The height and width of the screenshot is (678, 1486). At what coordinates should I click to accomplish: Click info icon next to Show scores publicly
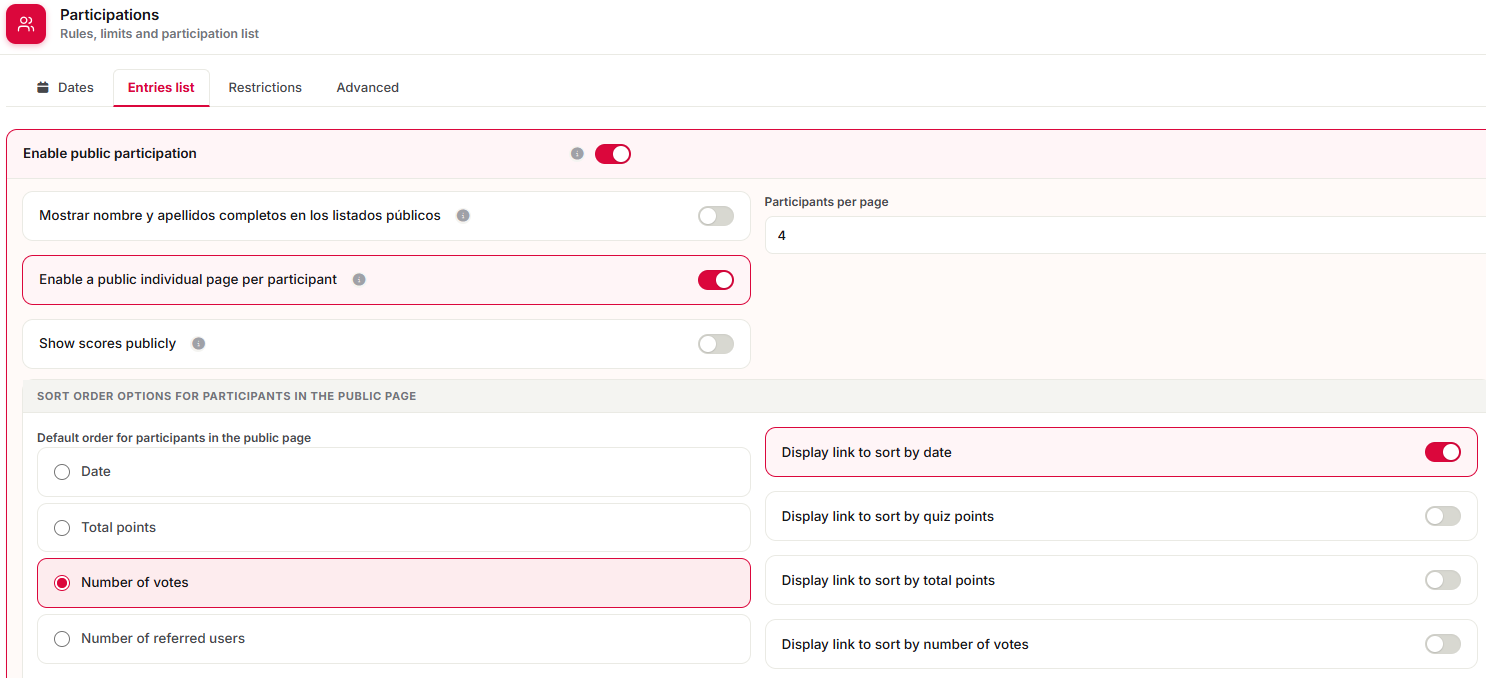point(198,344)
